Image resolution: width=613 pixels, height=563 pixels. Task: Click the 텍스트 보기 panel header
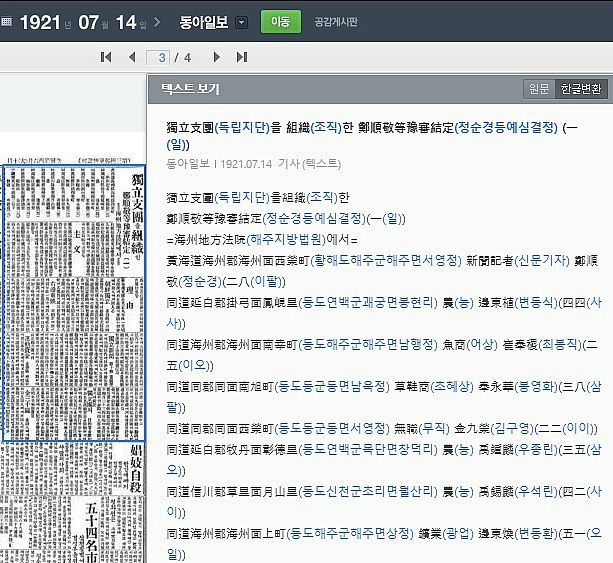coord(191,89)
